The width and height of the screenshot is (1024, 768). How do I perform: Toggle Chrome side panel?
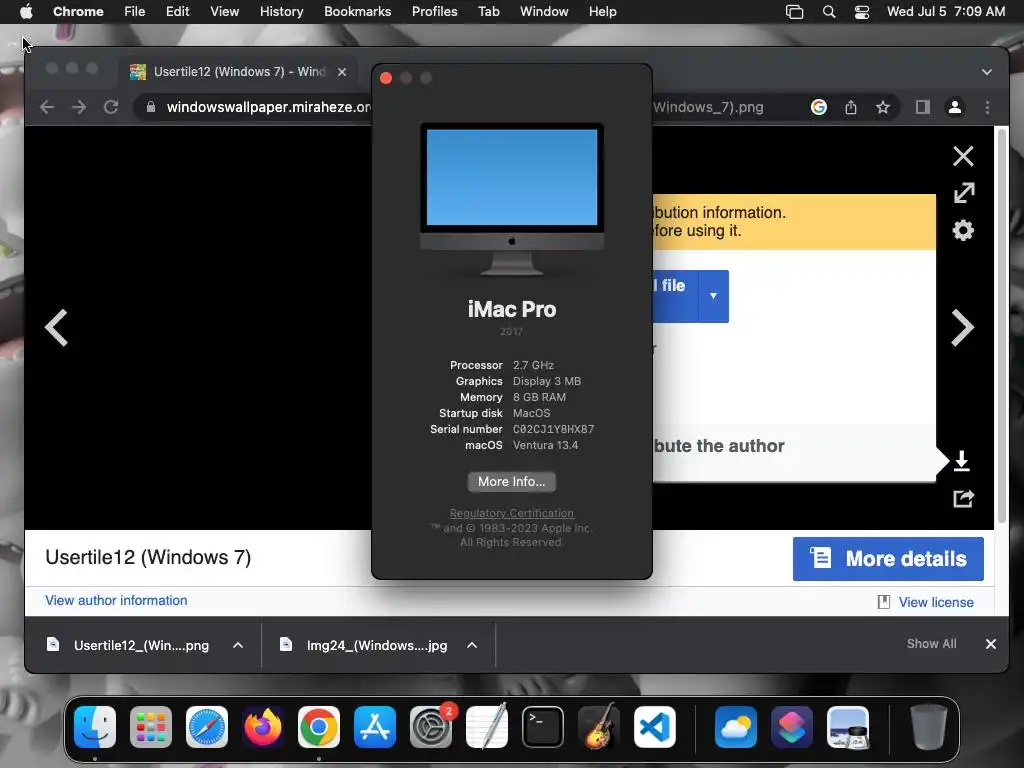coord(923,107)
